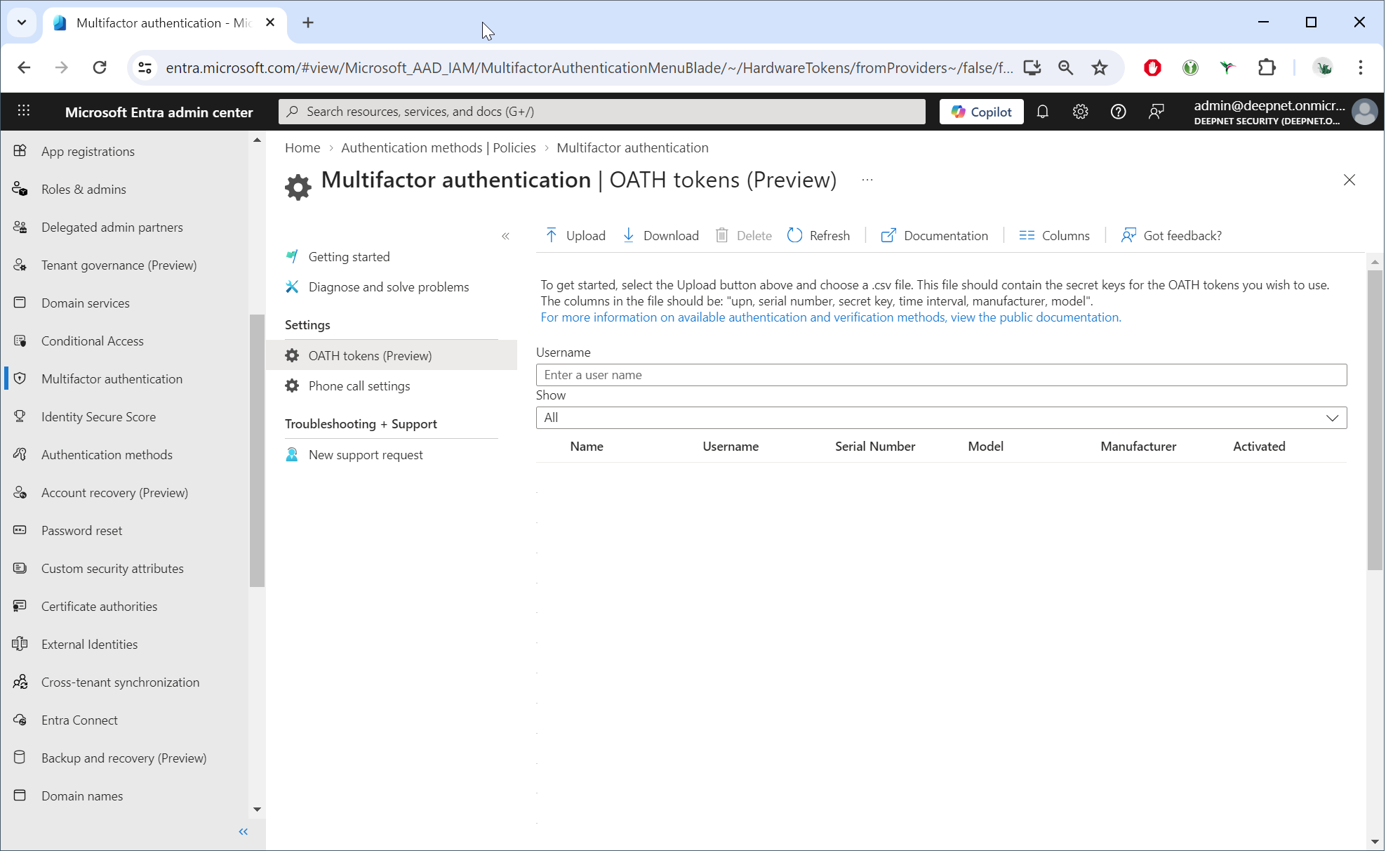The width and height of the screenshot is (1400, 851).
Task: Open ellipsis more options beside title
Action: pos(867,180)
